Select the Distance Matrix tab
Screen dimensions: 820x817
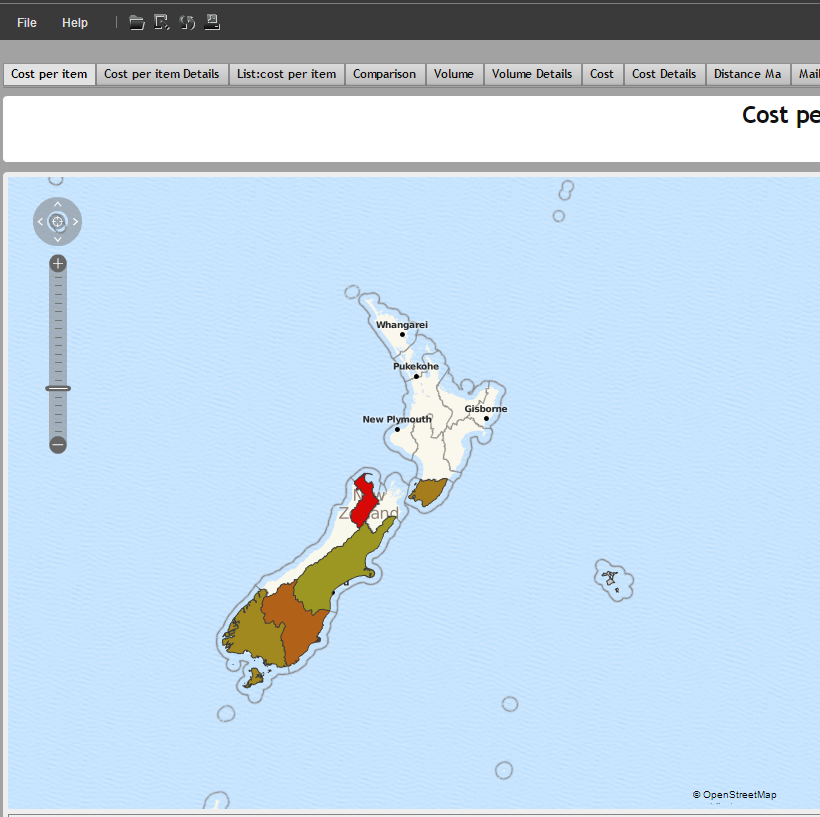(x=747, y=73)
